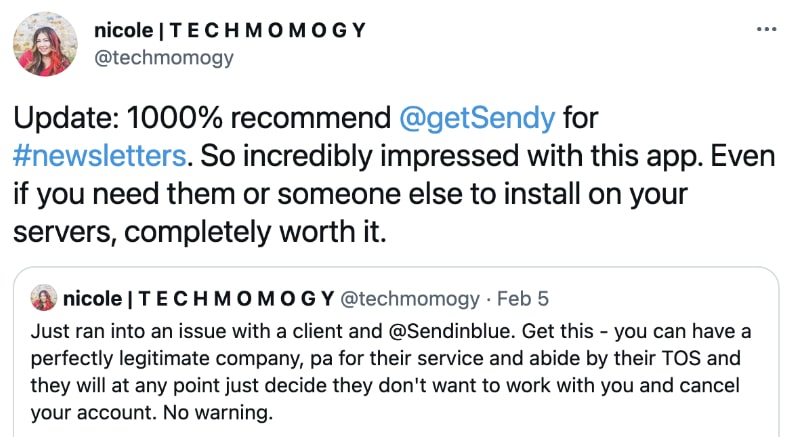Click the "Just ran into an issue" quoted text
The width and height of the screenshot is (800, 437).
pyautogui.click(x=128, y=331)
